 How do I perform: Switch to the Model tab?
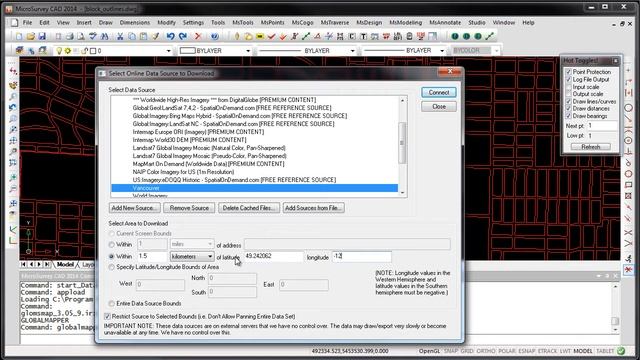65,264
